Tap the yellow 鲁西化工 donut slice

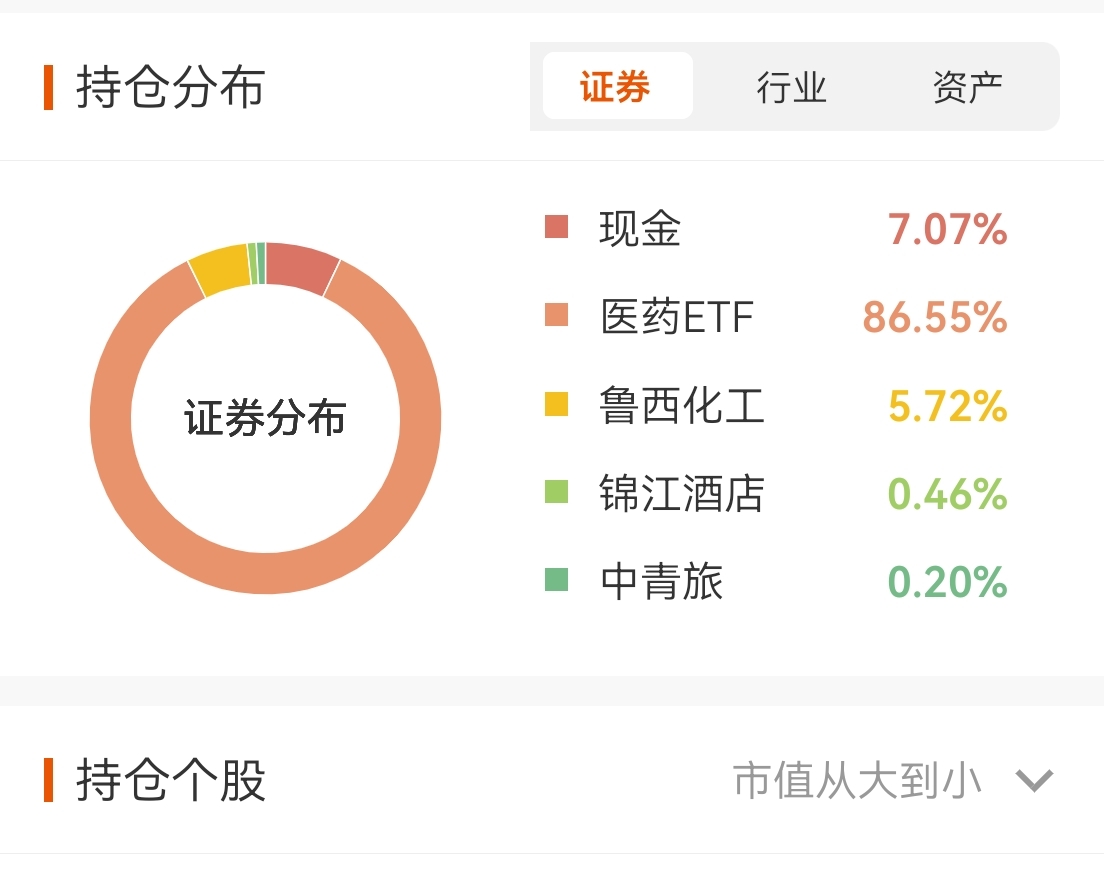(220, 270)
